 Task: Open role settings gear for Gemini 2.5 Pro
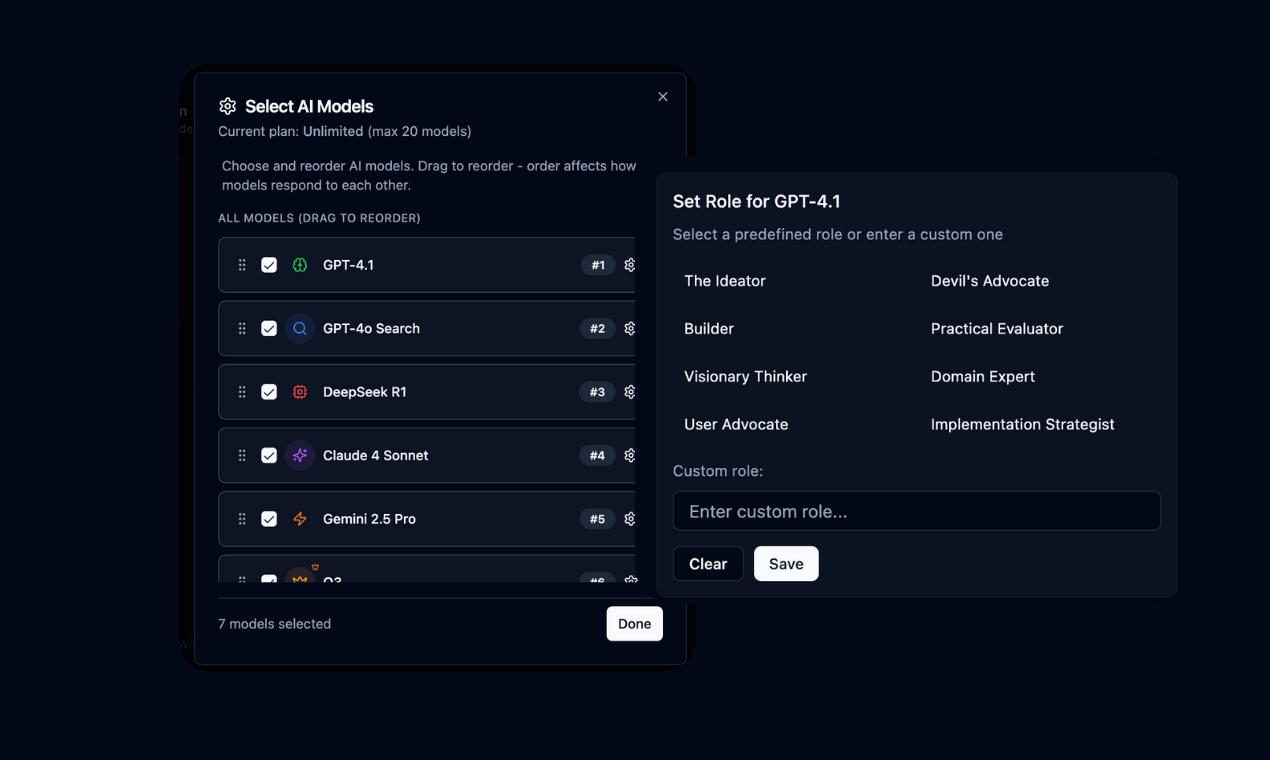tap(629, 519)
